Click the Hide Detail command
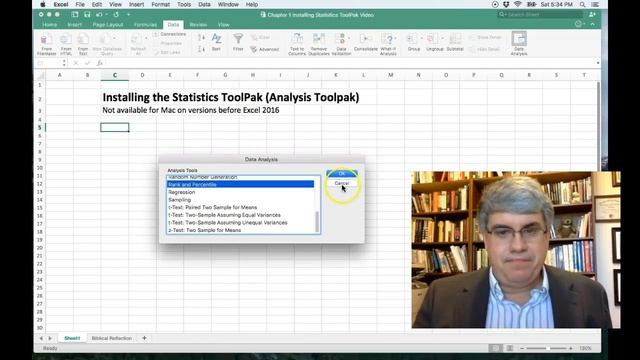 click(484, 49)
